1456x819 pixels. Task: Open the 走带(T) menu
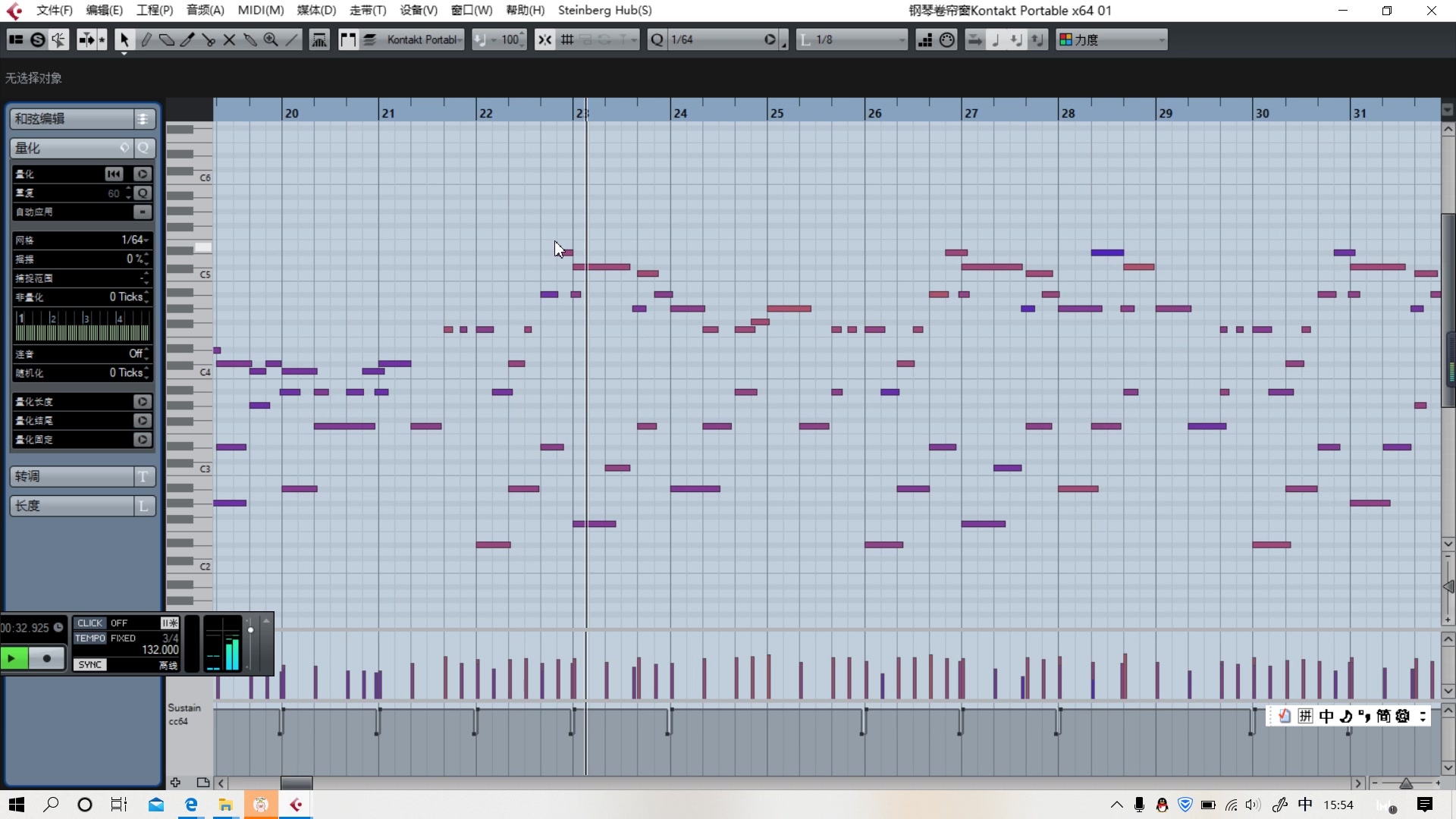(x=368, y=10)
